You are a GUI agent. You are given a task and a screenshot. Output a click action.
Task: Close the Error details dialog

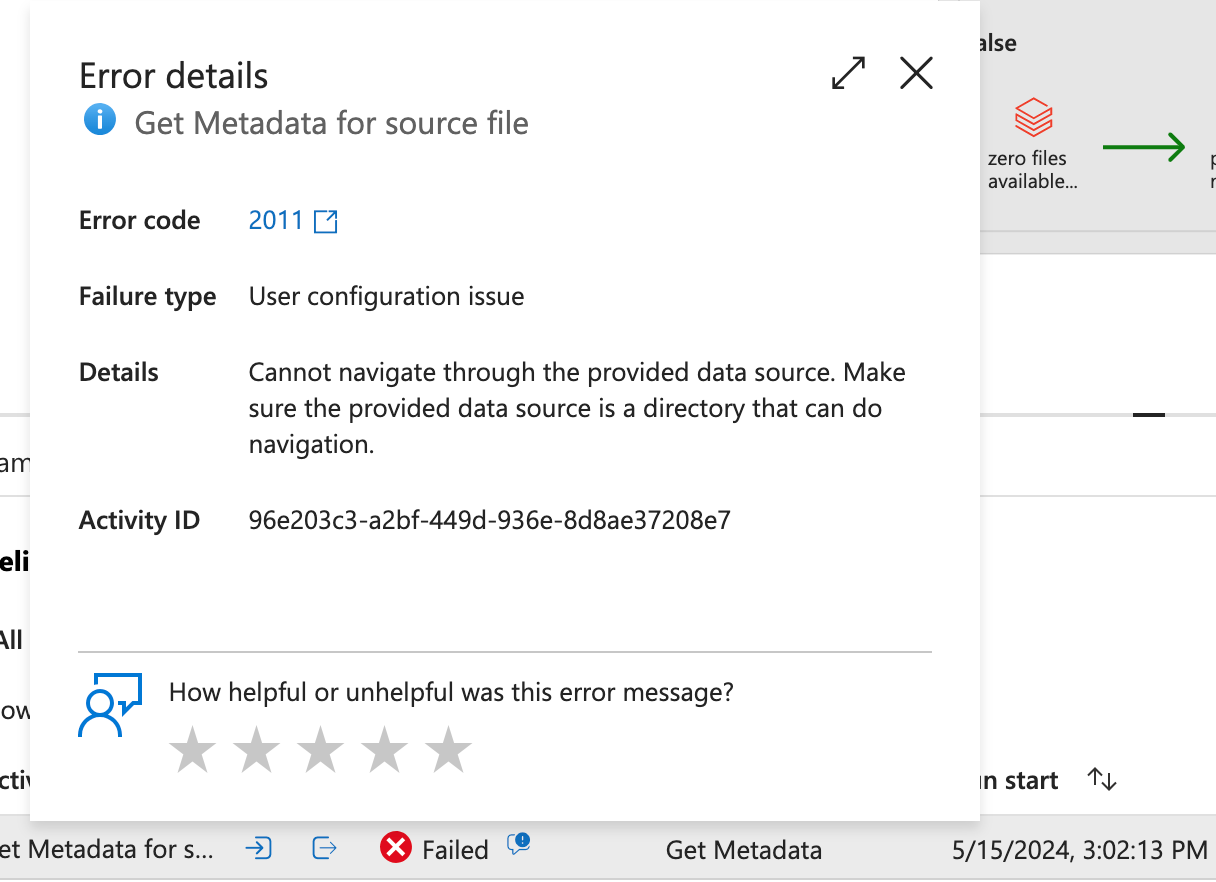pos(916,73)
